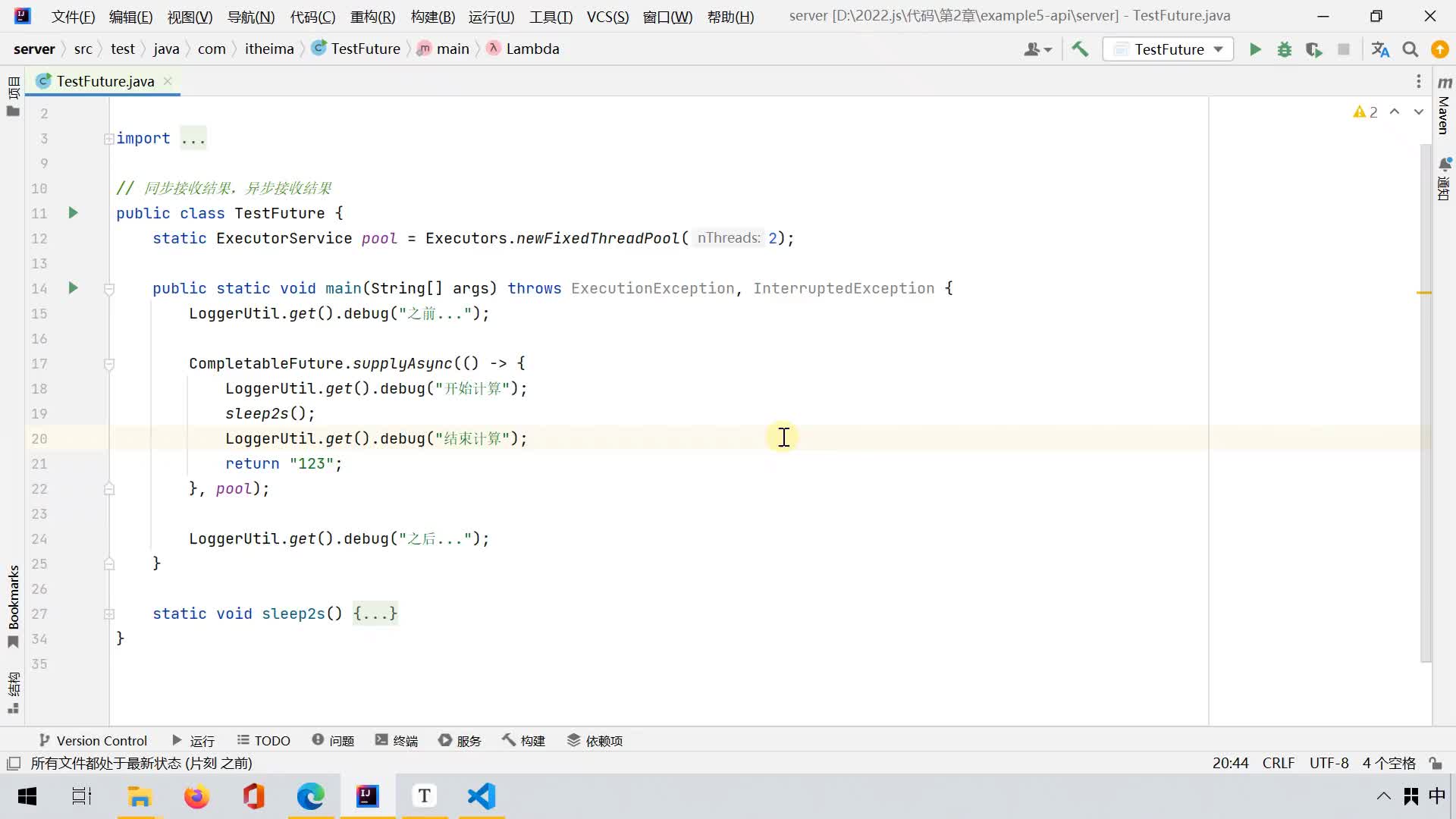Image resolution: width=1456 pixels, height=819 pixels.
Task: Collapse the main method fold marker
Action: (109, 289)
